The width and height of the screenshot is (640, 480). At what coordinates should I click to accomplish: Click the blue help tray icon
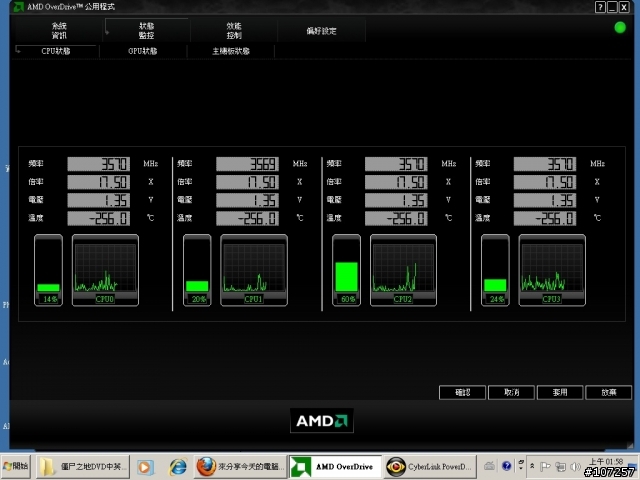(x=507, y=466)
